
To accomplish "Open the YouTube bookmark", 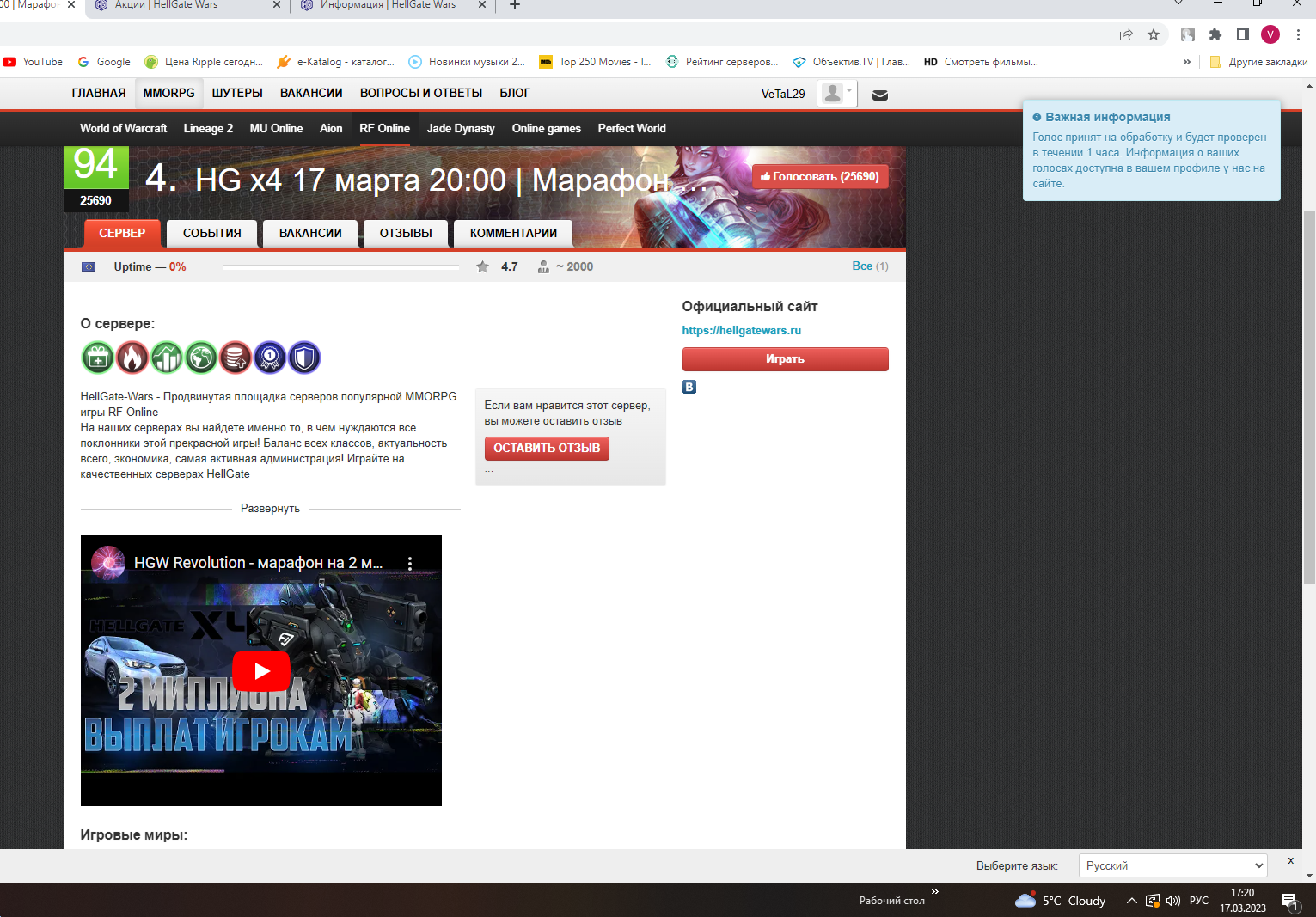I will [x=33, y=62].
